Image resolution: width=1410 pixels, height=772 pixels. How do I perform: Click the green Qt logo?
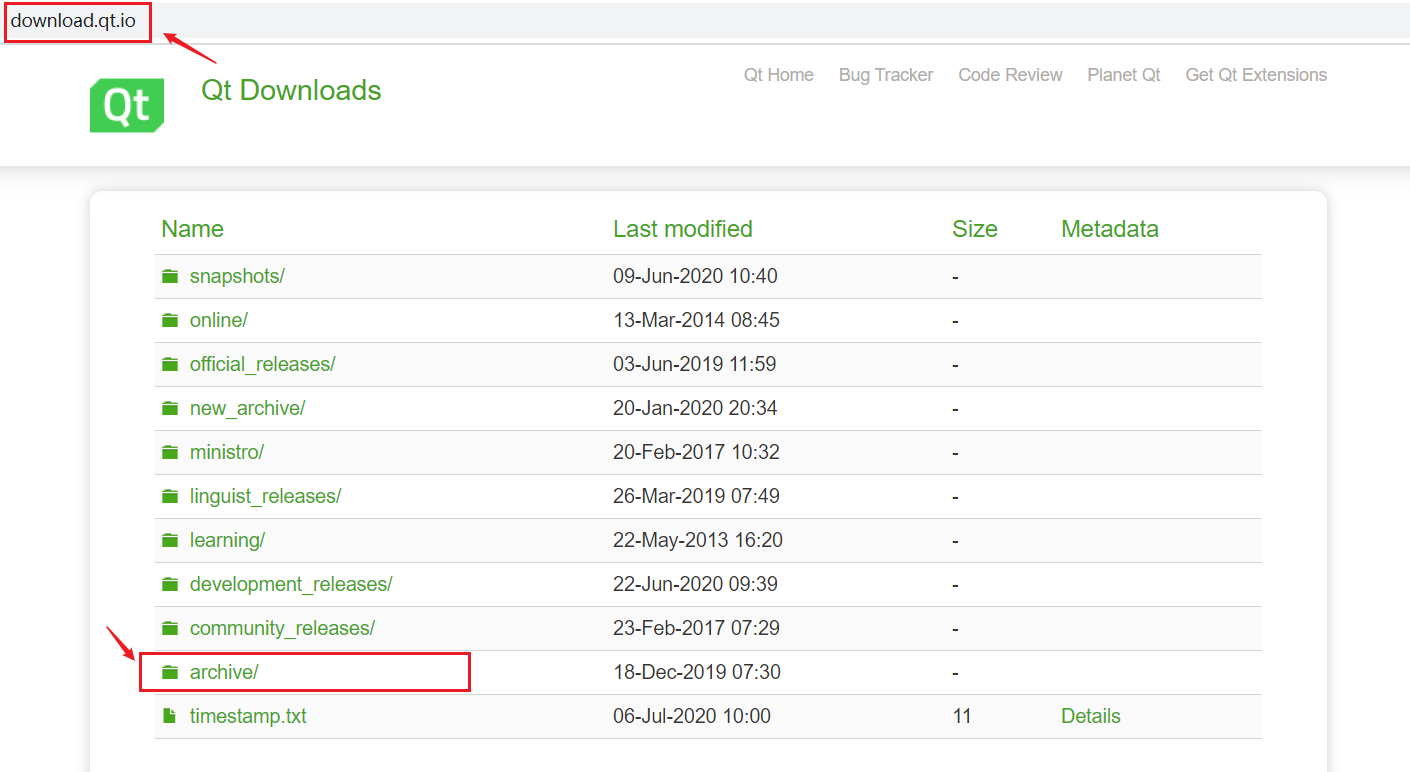coord(127,105)
